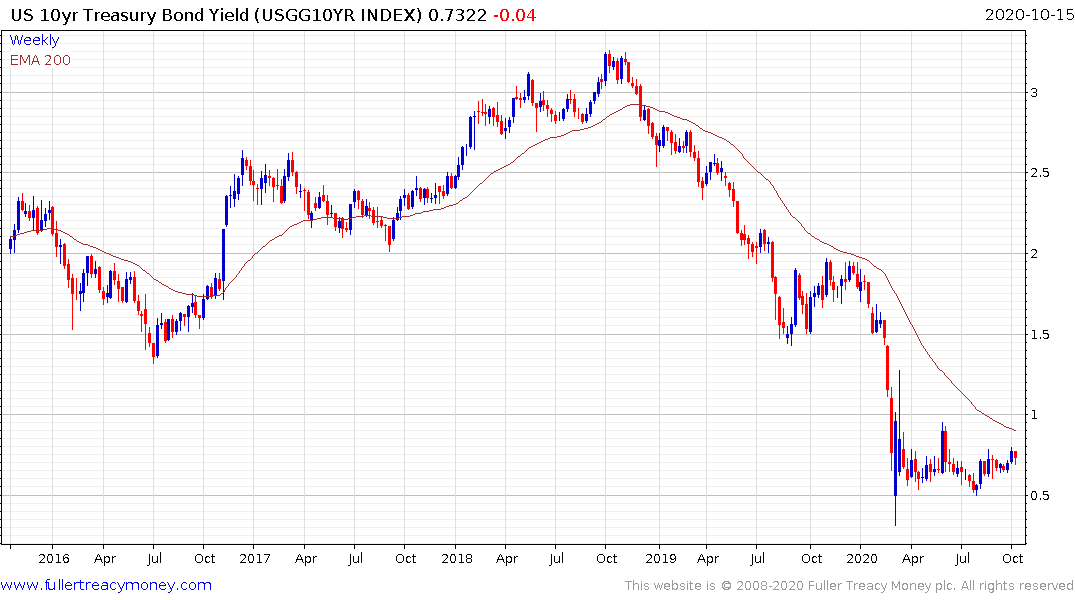Click the y-axis value '1.5'

point(1040,335)
